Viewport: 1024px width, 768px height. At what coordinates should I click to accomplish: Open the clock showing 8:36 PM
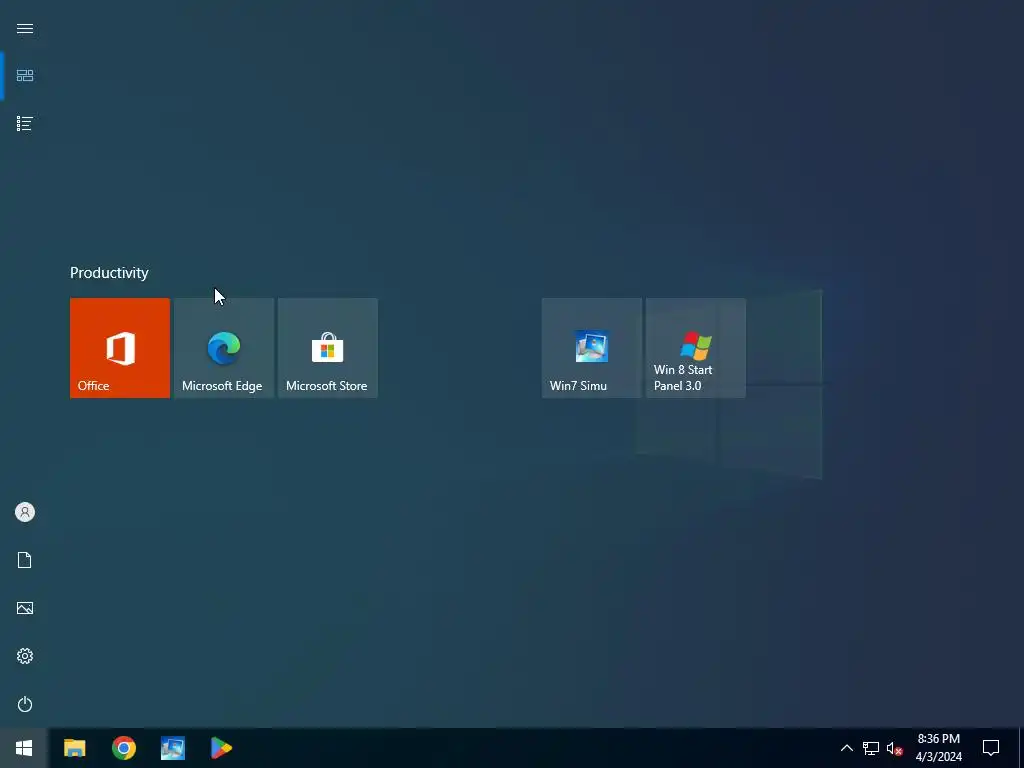(938, 748)
